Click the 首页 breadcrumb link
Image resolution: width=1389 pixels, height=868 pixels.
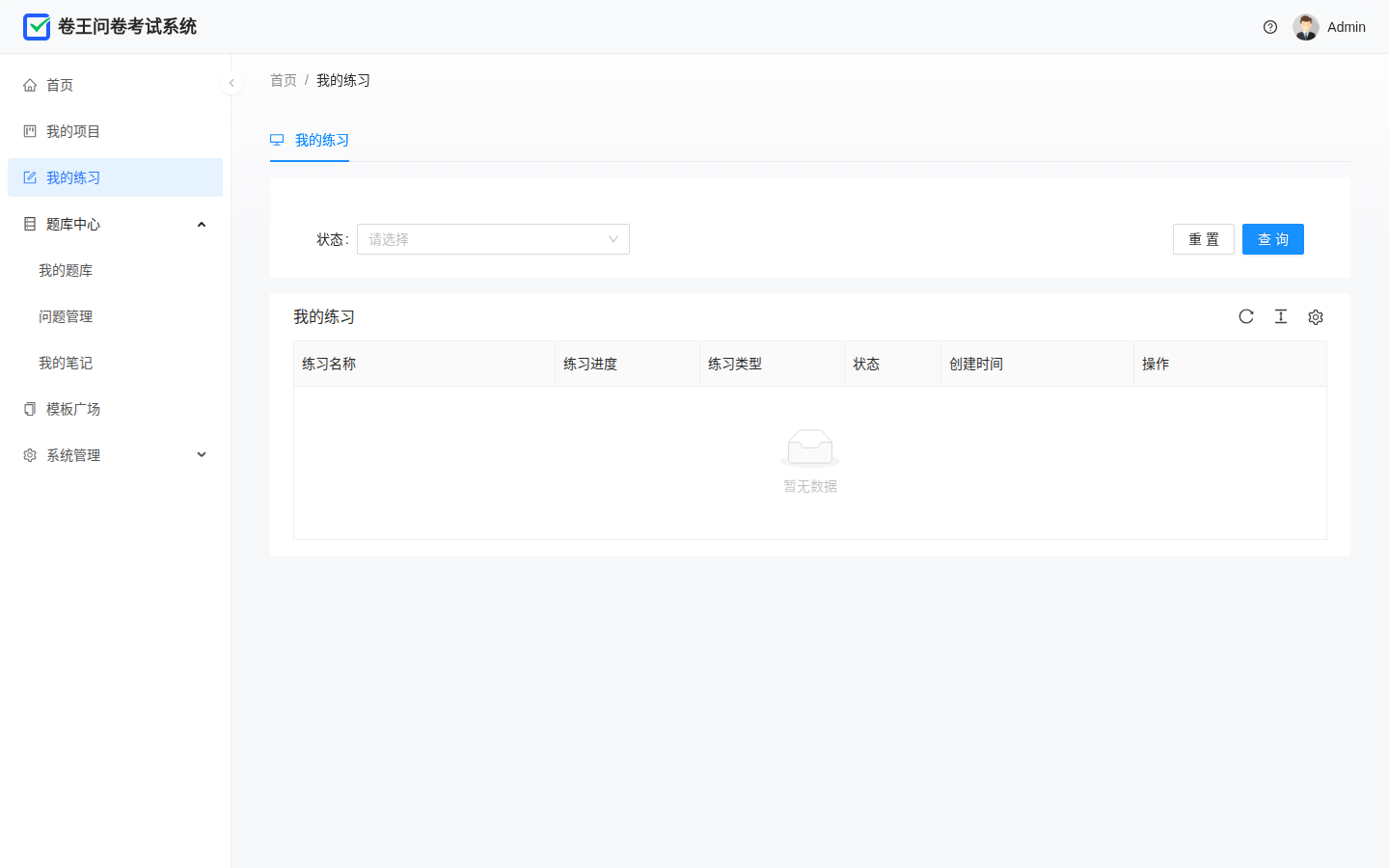pos(284,80)
